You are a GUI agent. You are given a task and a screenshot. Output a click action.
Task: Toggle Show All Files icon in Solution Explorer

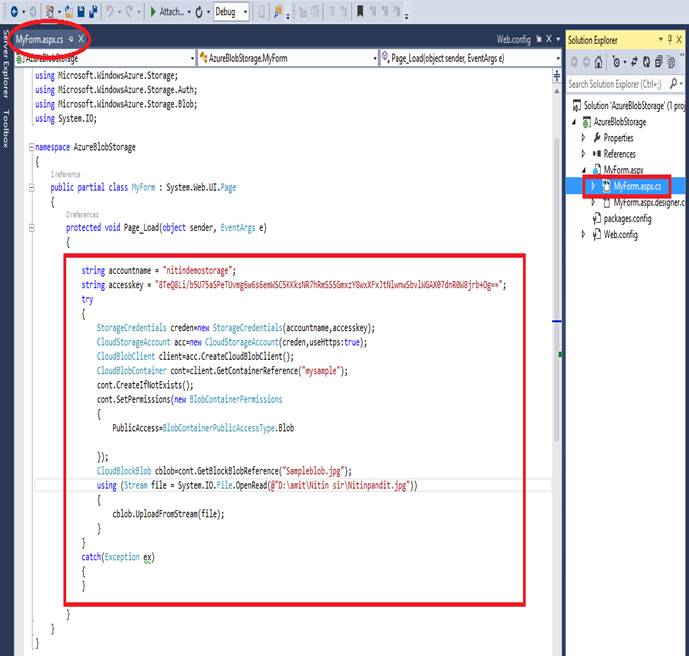click(x=671, y=62)
